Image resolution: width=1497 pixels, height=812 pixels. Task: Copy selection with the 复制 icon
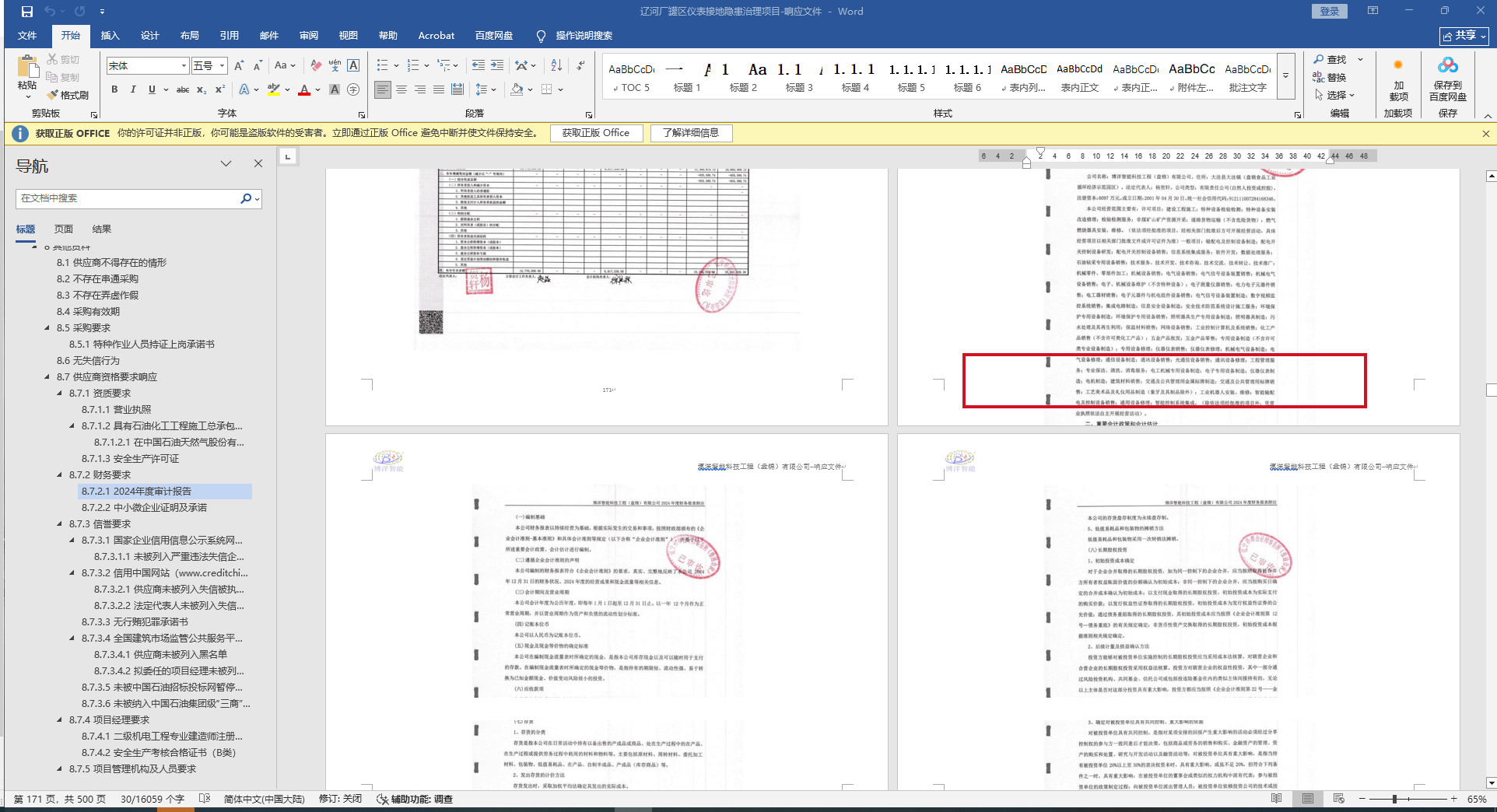coord(63,77)
